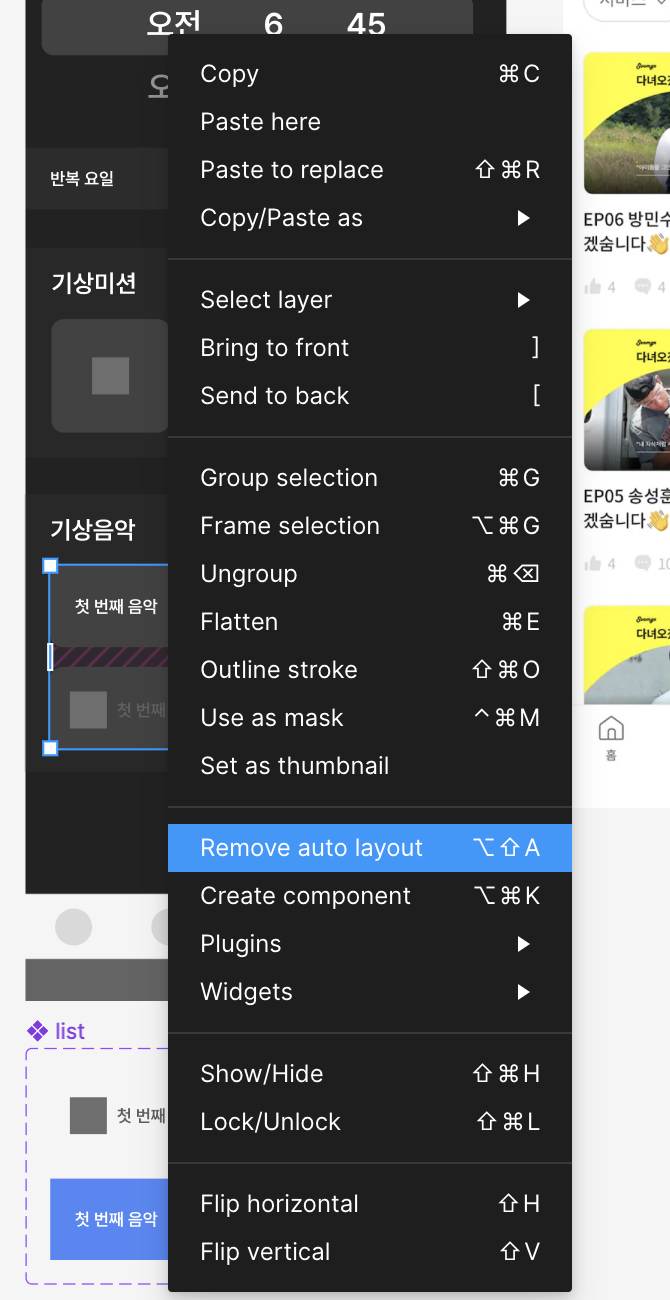The image size is (670, 1300).
Task: Click the purple list component icon
Action: pos(37,1031)
